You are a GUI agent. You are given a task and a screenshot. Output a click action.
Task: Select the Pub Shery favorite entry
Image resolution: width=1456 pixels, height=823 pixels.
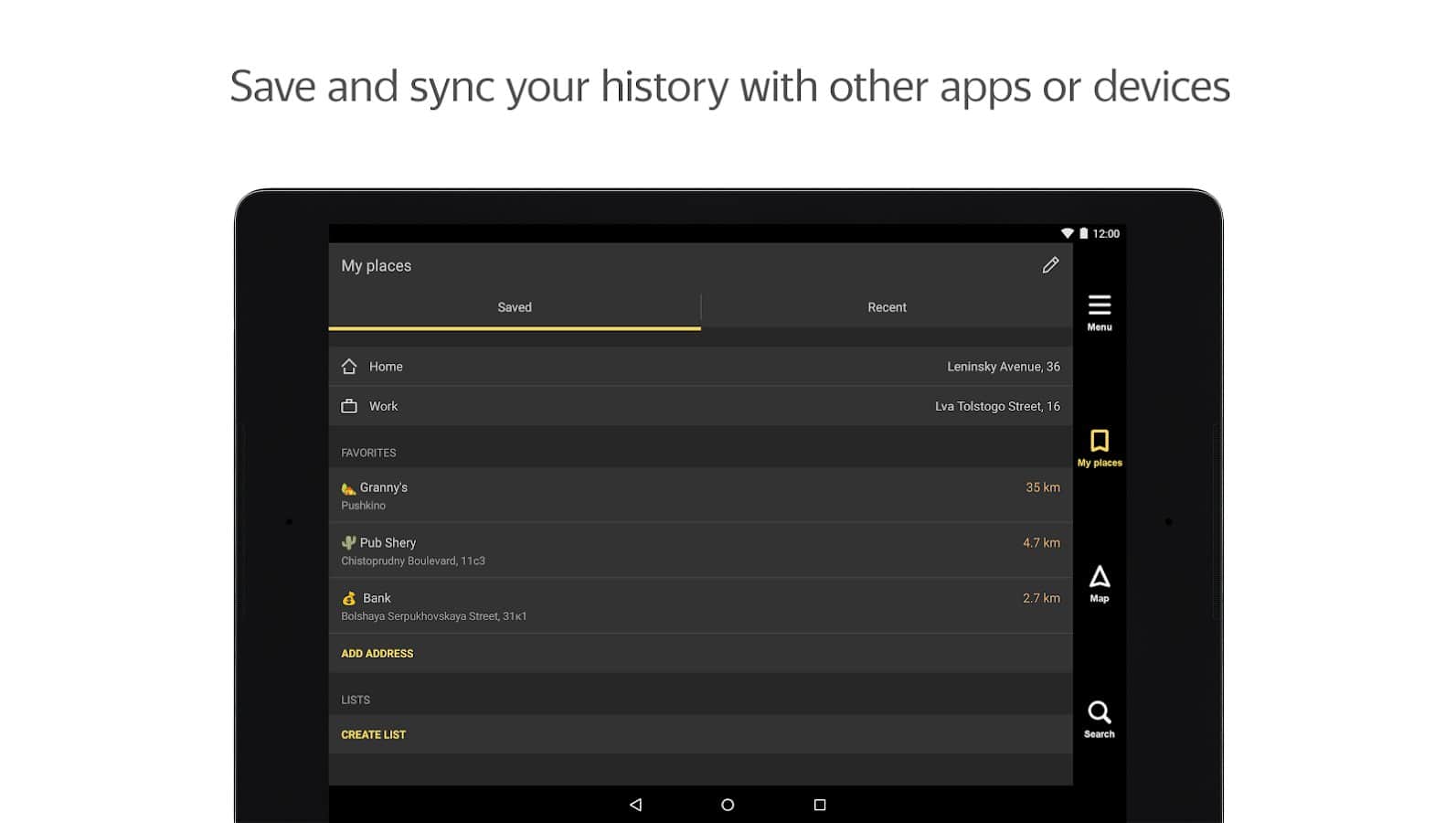pyautogui.click(x=700, y=550)
